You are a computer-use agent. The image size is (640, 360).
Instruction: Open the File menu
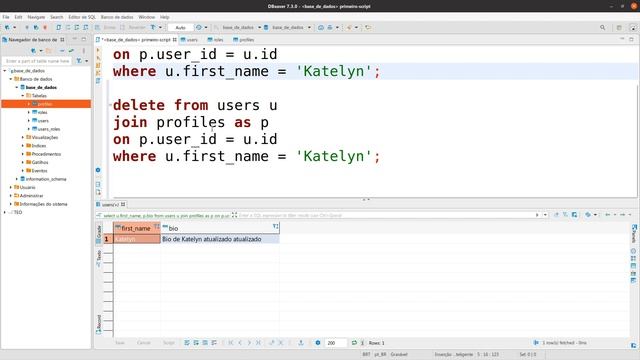coord(6,17)
